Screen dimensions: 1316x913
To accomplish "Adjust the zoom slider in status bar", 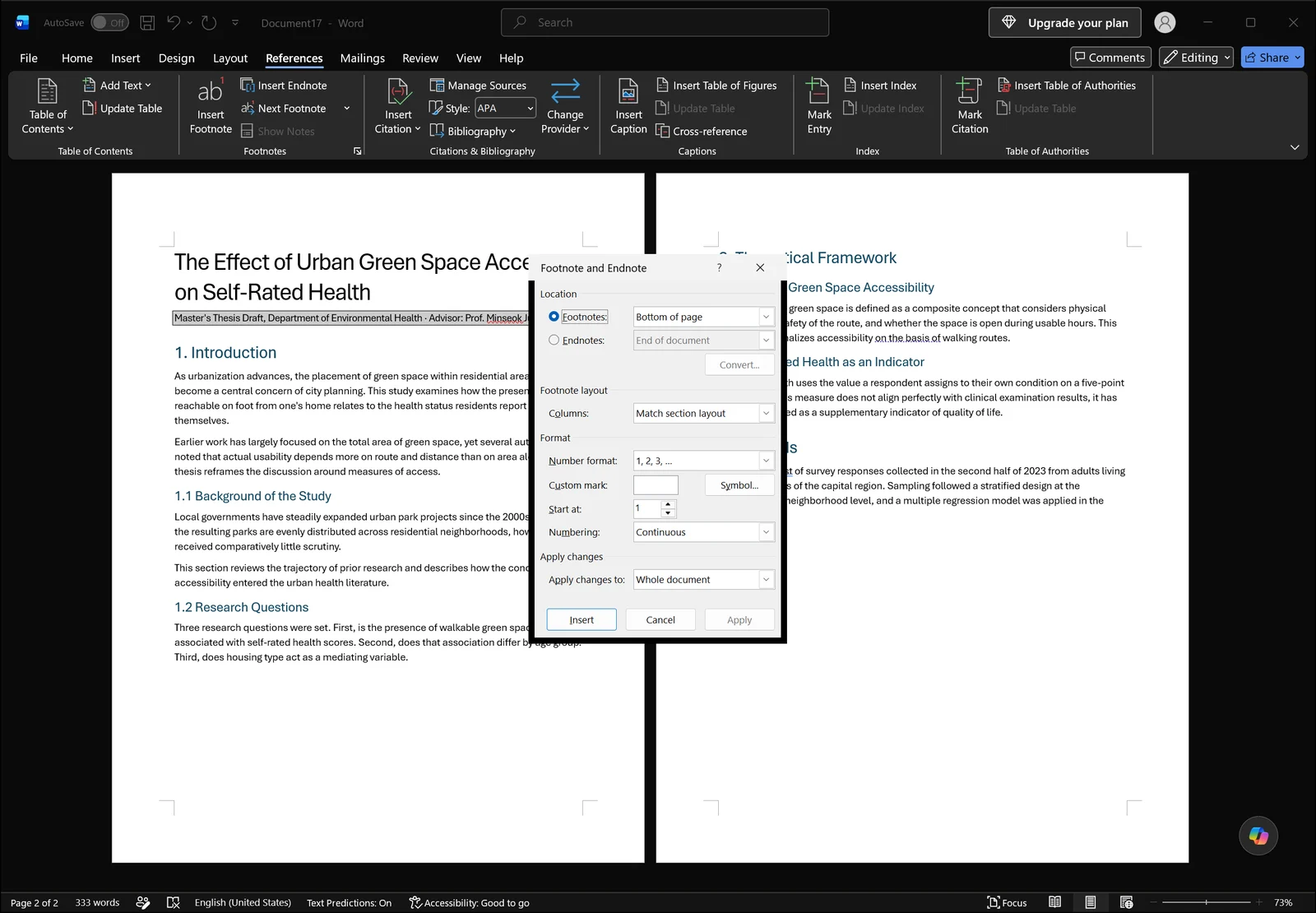I will click(1206, 902).
